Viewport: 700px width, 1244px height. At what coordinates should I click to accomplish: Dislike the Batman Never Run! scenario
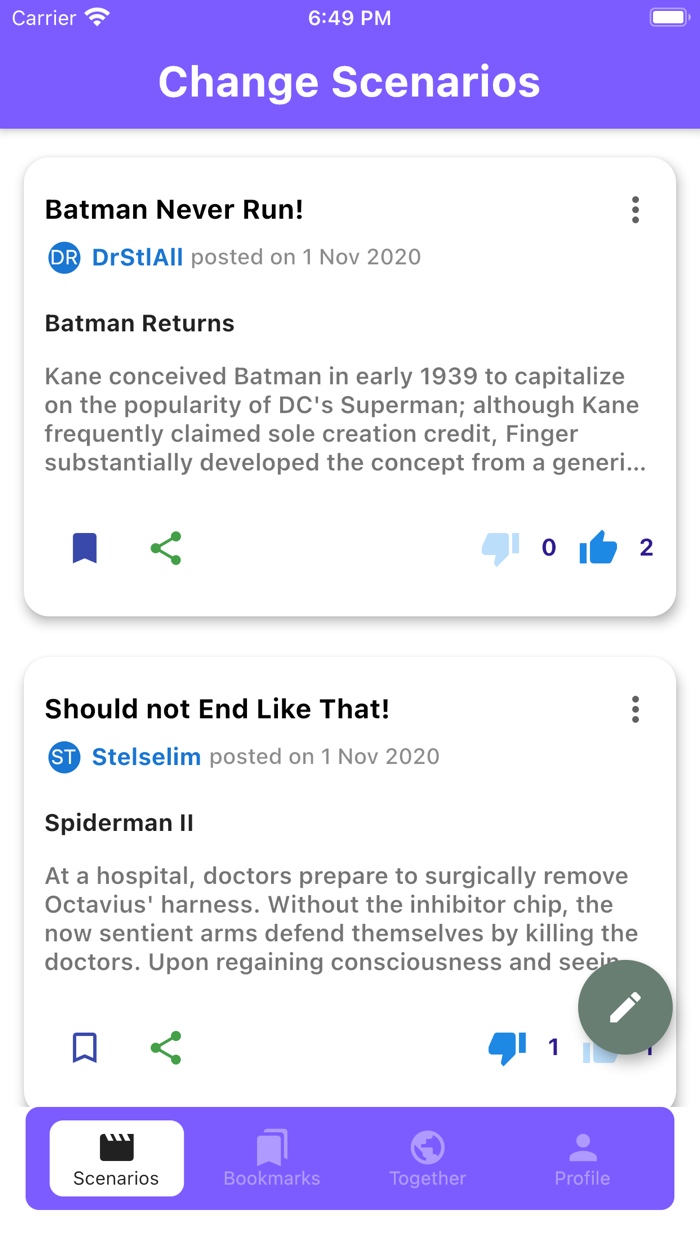point(500,548)
